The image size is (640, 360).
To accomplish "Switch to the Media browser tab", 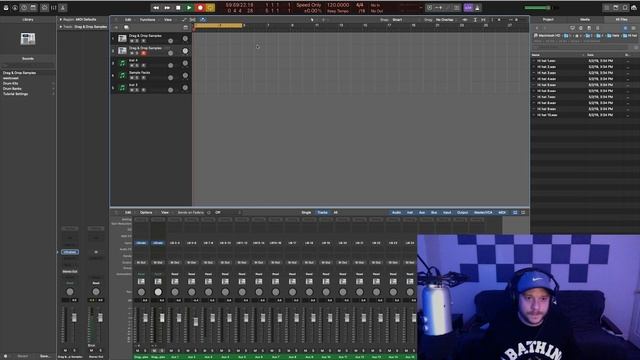I will click(585, 20).
